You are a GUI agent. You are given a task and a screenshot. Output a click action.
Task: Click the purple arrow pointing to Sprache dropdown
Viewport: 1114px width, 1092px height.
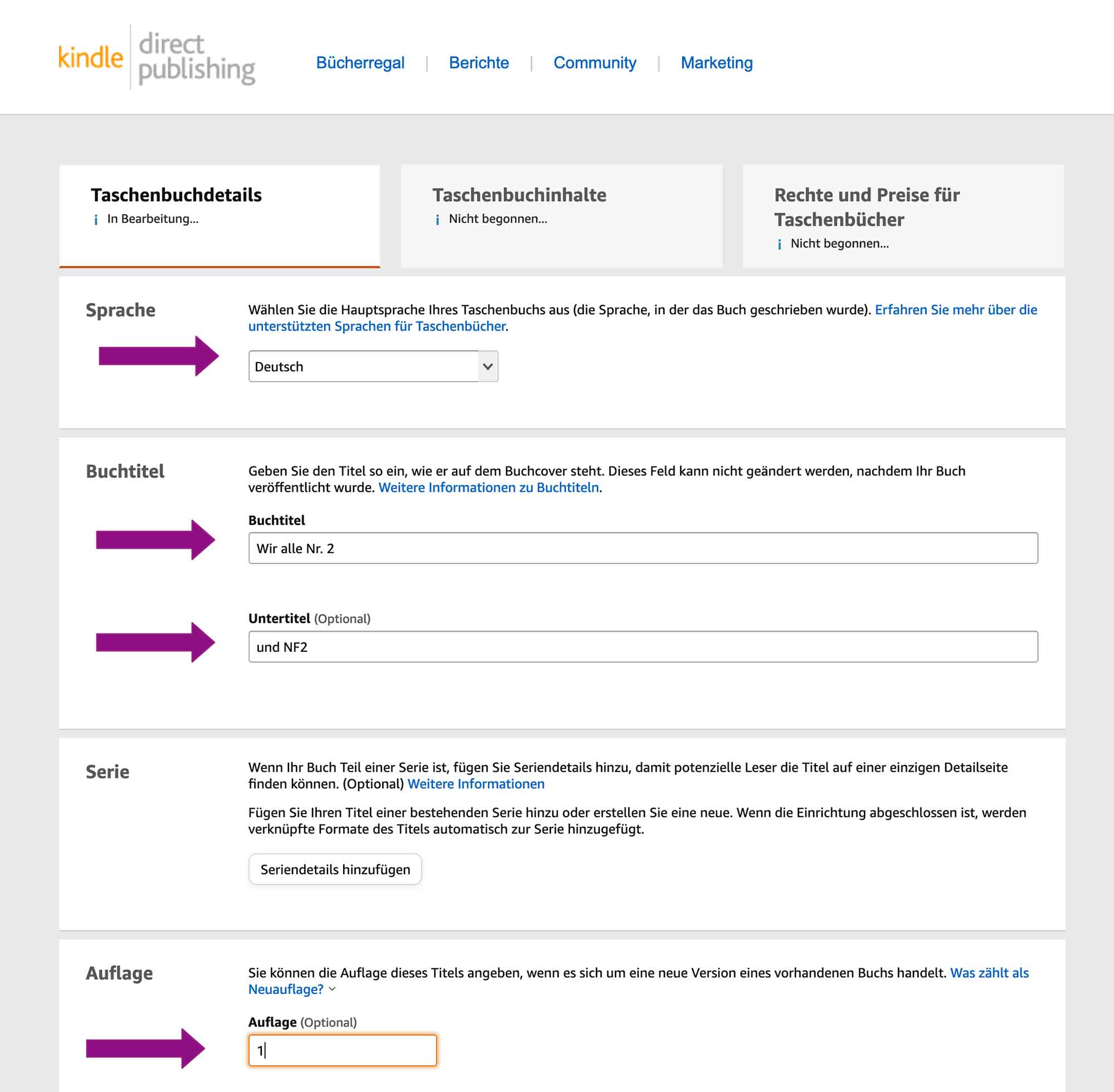point(158,356)
